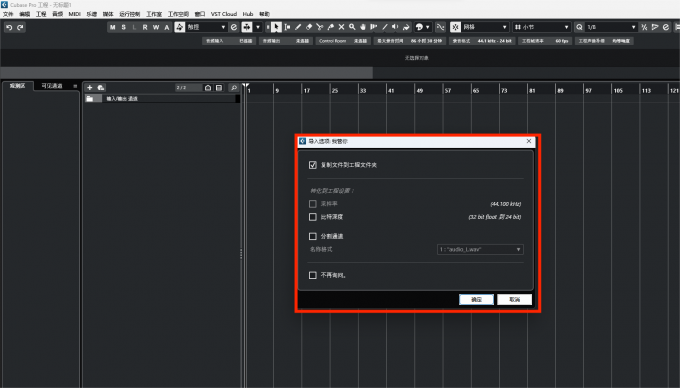Toggle the Snap on/off button
Screen dimensions: 680x388
point(455,27)
